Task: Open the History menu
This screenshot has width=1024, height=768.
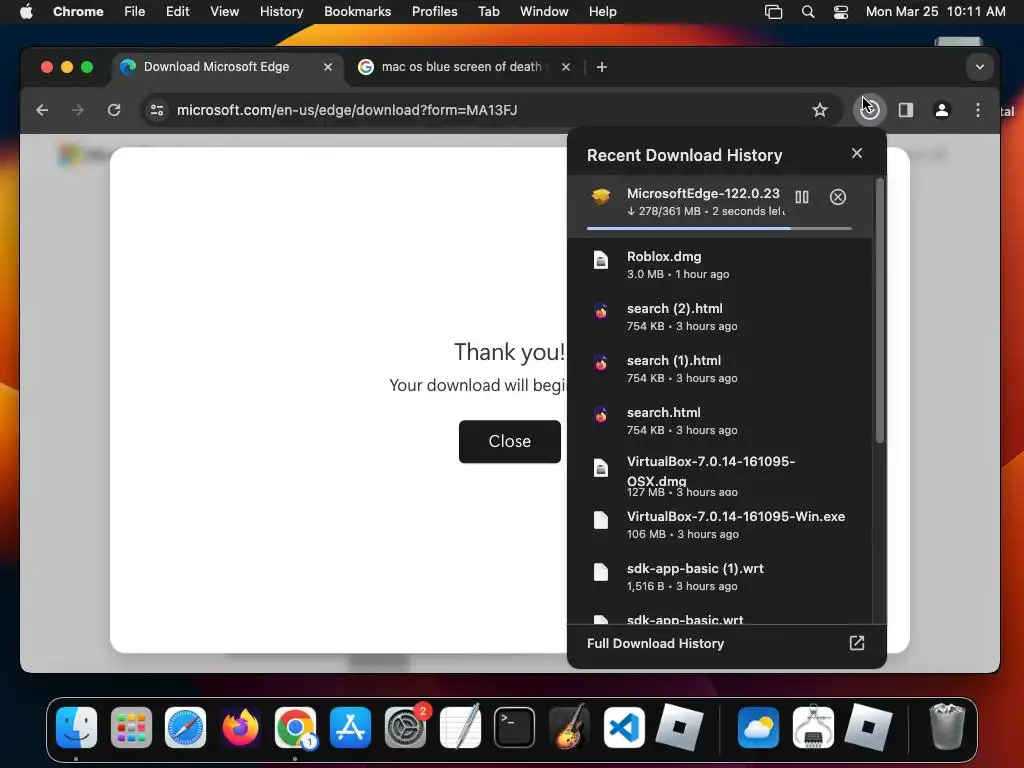Action: pos(281,11)
